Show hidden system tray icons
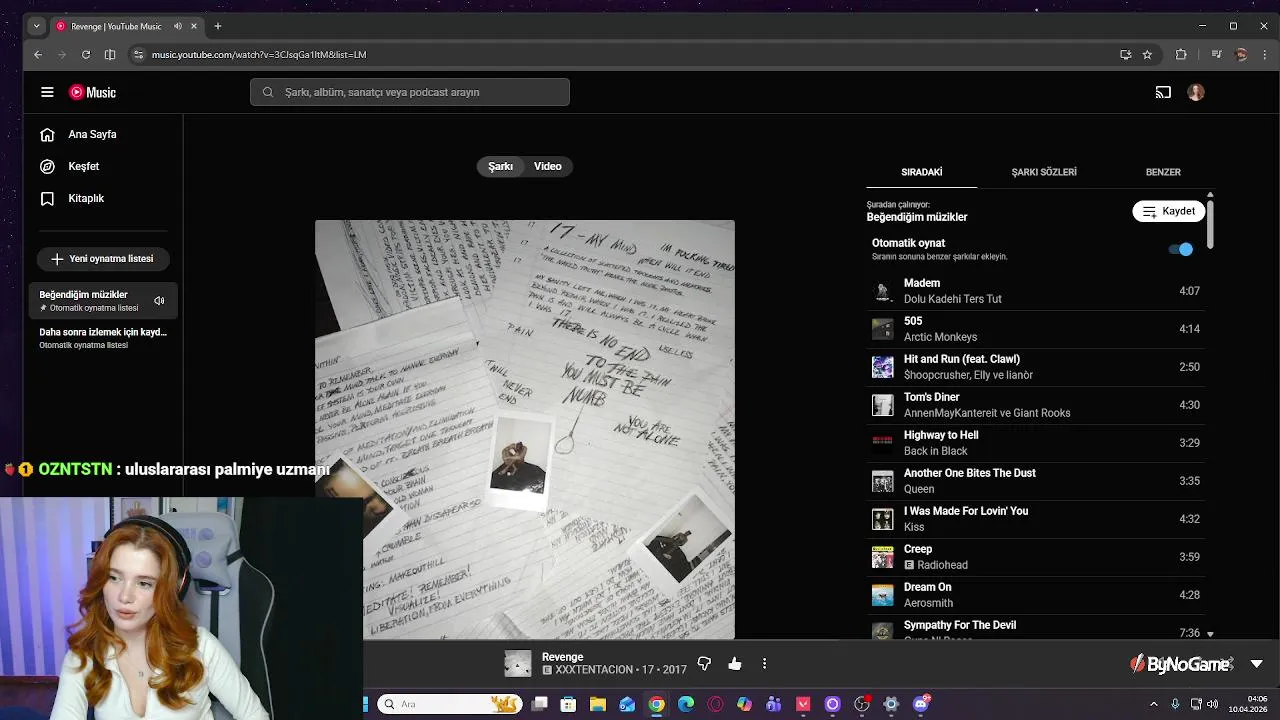Viewport: 1280px width, 720px height. coord(1154,704)
